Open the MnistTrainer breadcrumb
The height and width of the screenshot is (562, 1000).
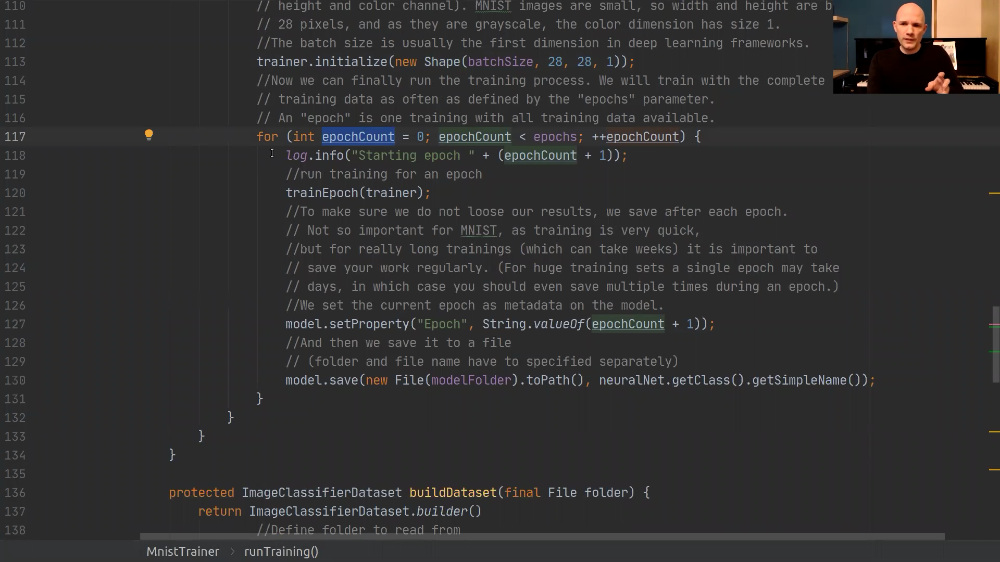click(x=182, y=552)
